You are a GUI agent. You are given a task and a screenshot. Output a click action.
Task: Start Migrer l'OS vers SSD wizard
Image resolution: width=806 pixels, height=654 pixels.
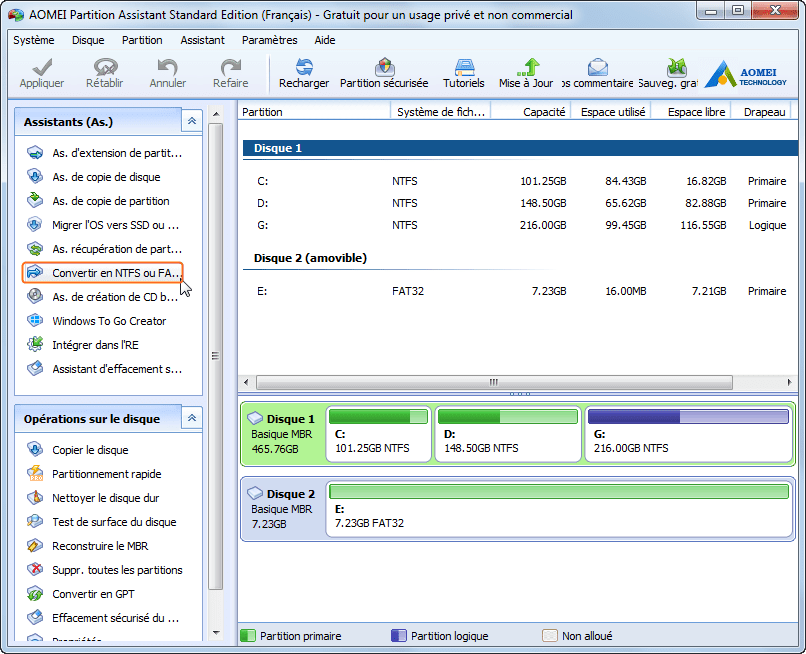tap(103, 225)
